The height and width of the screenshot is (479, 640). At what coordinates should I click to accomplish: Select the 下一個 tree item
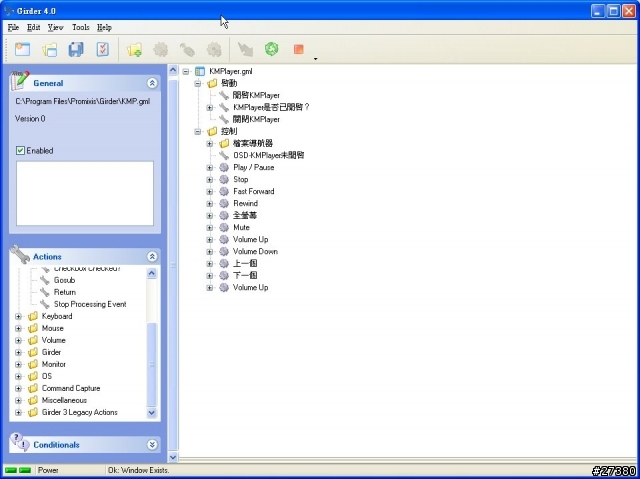[245, 275]
